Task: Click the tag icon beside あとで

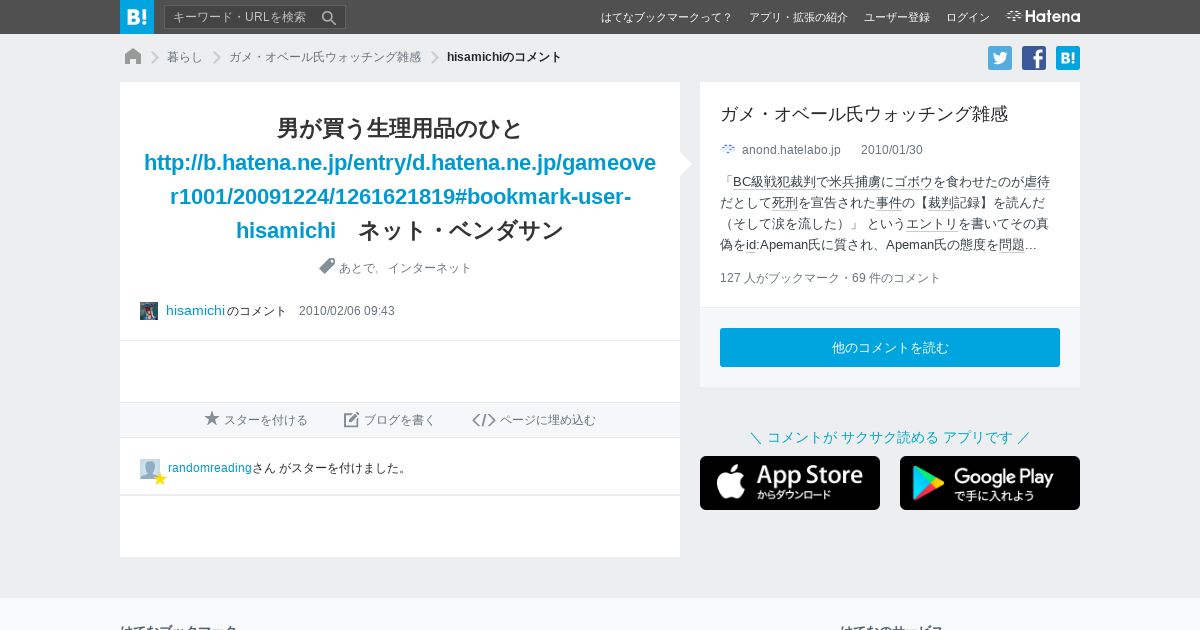Action: pyautogui.click(x=327, y=266)
